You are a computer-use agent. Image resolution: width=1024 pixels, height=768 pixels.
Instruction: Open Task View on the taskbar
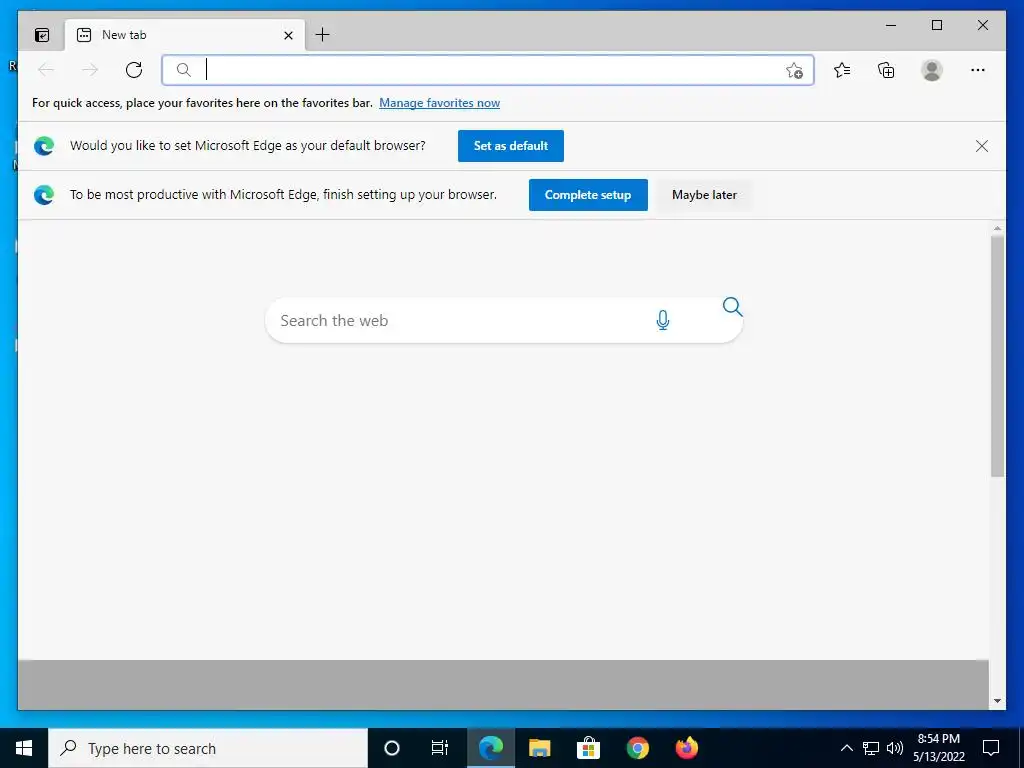pos(440,748)
